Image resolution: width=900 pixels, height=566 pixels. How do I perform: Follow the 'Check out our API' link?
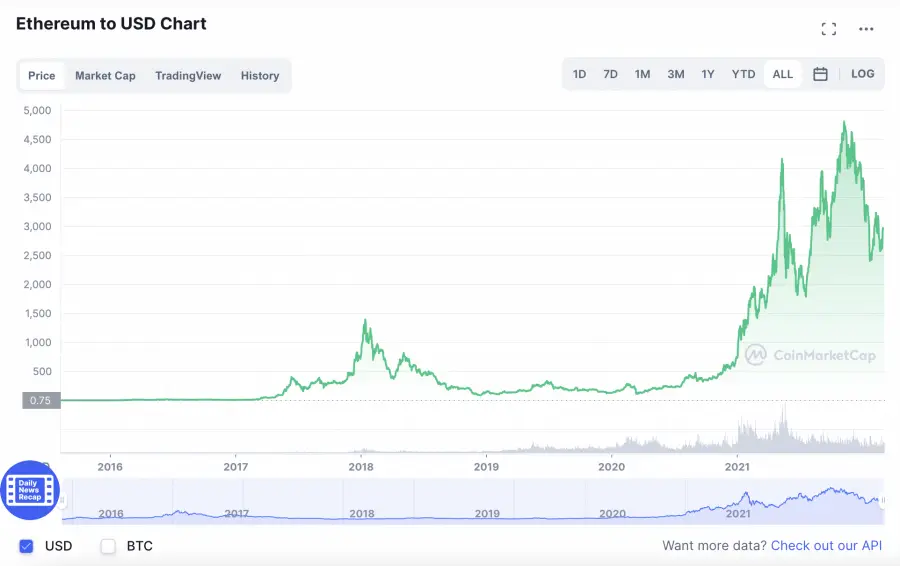point(826,546)
